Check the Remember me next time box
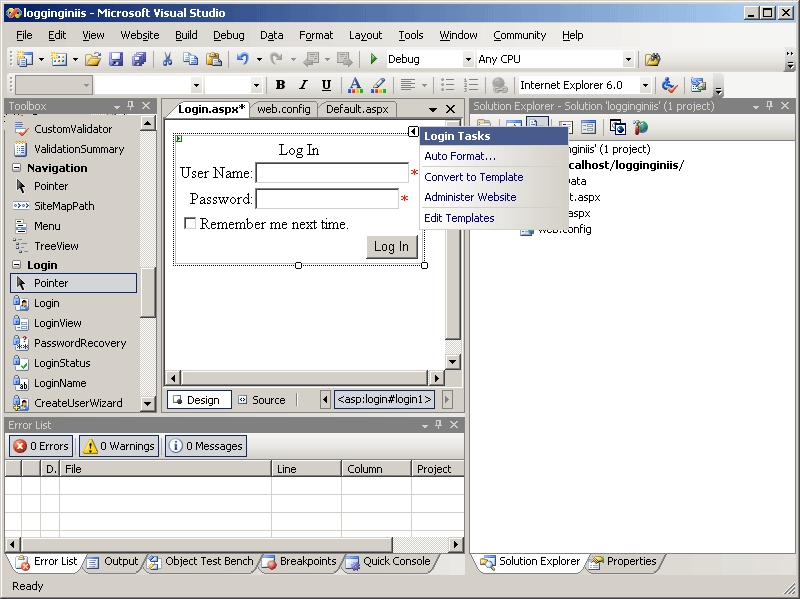800x599 pixels. pyautogui.click(x=190, y=224)
